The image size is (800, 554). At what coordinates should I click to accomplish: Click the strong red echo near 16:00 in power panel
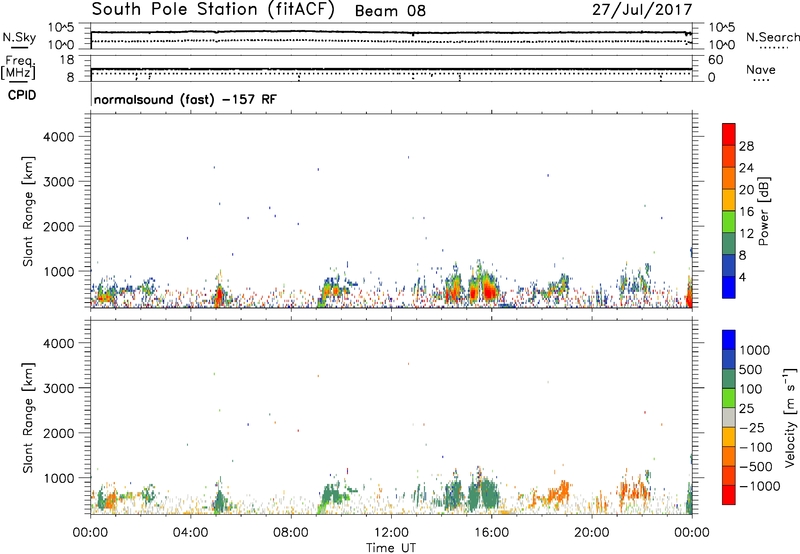(x=491, y=291)
